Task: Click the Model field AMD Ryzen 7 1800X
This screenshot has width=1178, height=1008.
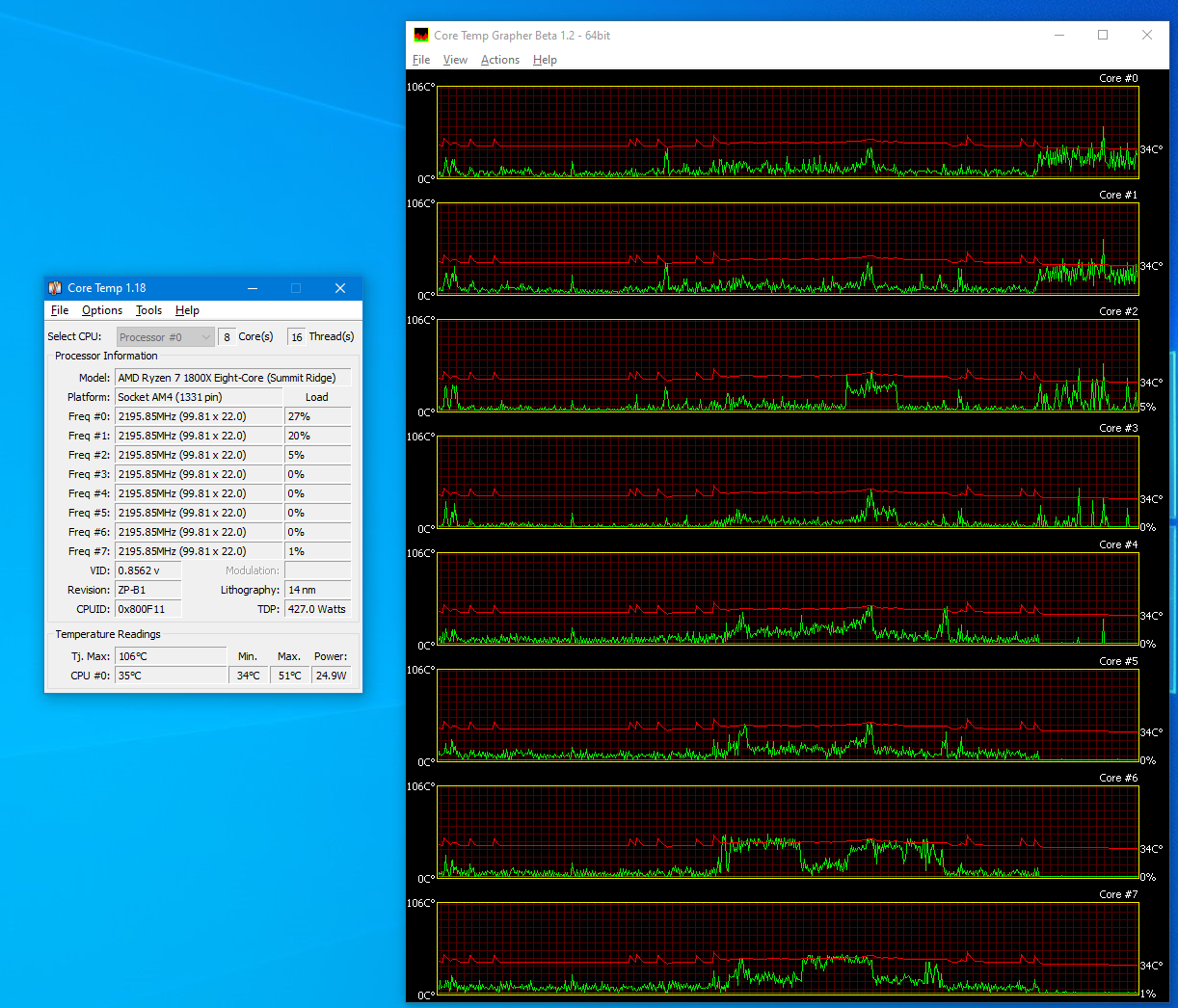Action: tap(233, 378)
